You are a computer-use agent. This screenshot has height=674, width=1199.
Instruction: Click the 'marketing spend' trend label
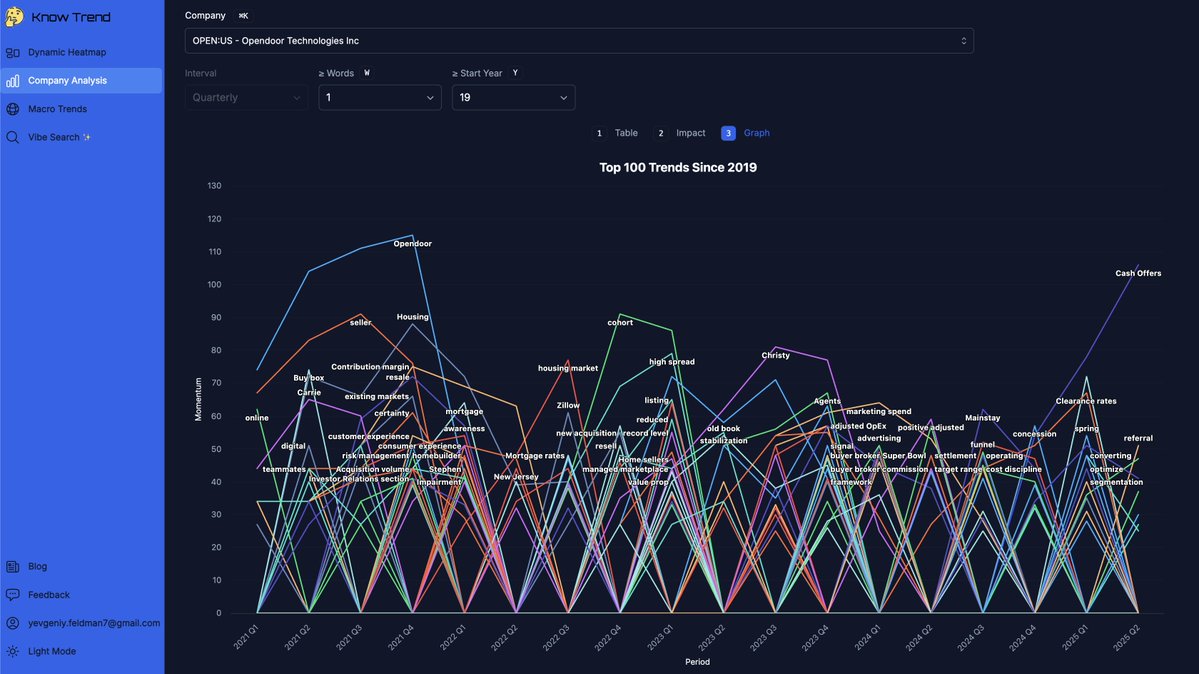click(x=879, y=412)
